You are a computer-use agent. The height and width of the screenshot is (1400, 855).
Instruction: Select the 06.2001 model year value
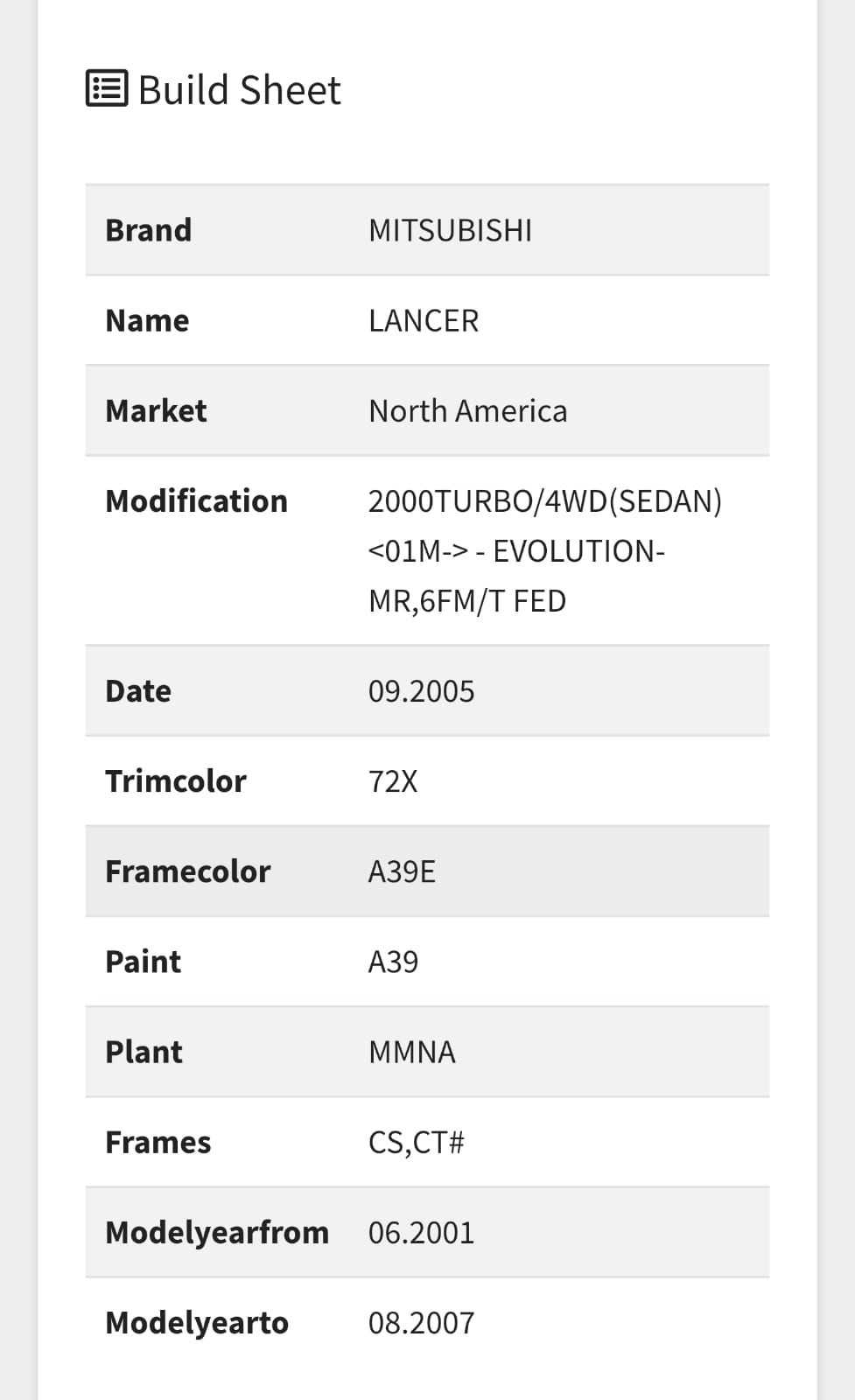point(421,1232)
